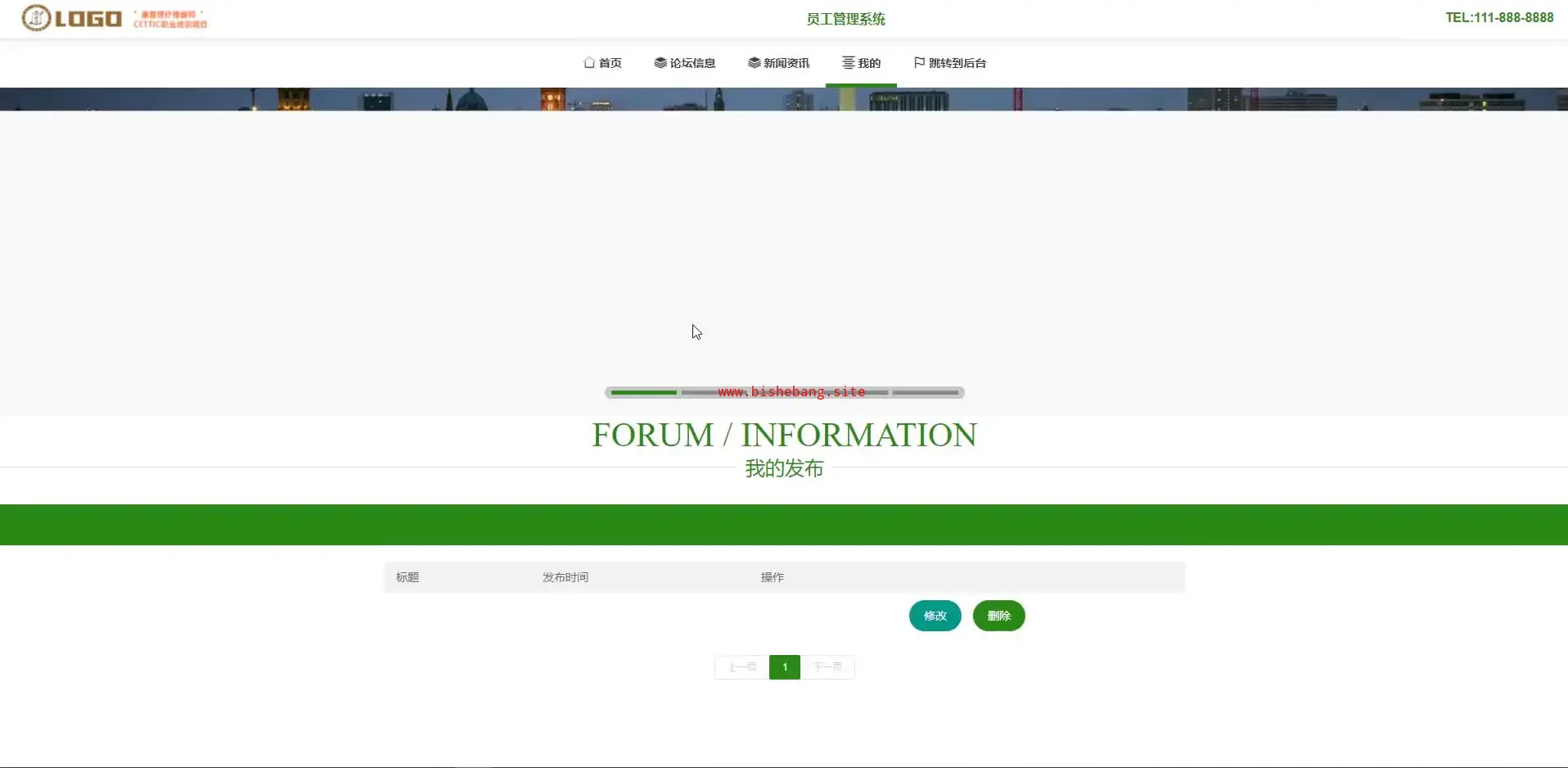
Task: Click the 修改 button
Action: pos(935,616)
